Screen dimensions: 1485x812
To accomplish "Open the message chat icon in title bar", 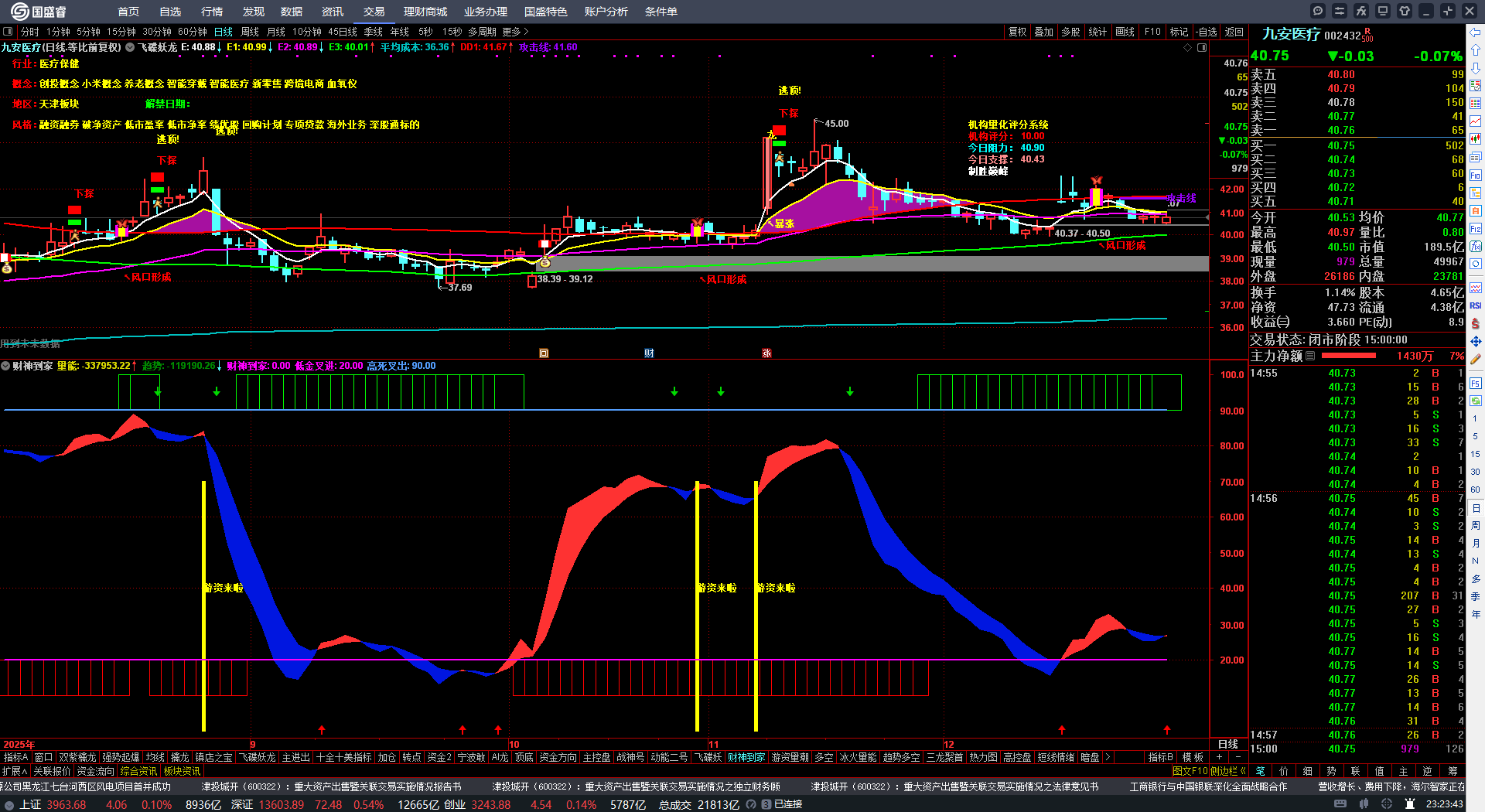I will (x=1318, y=11).
